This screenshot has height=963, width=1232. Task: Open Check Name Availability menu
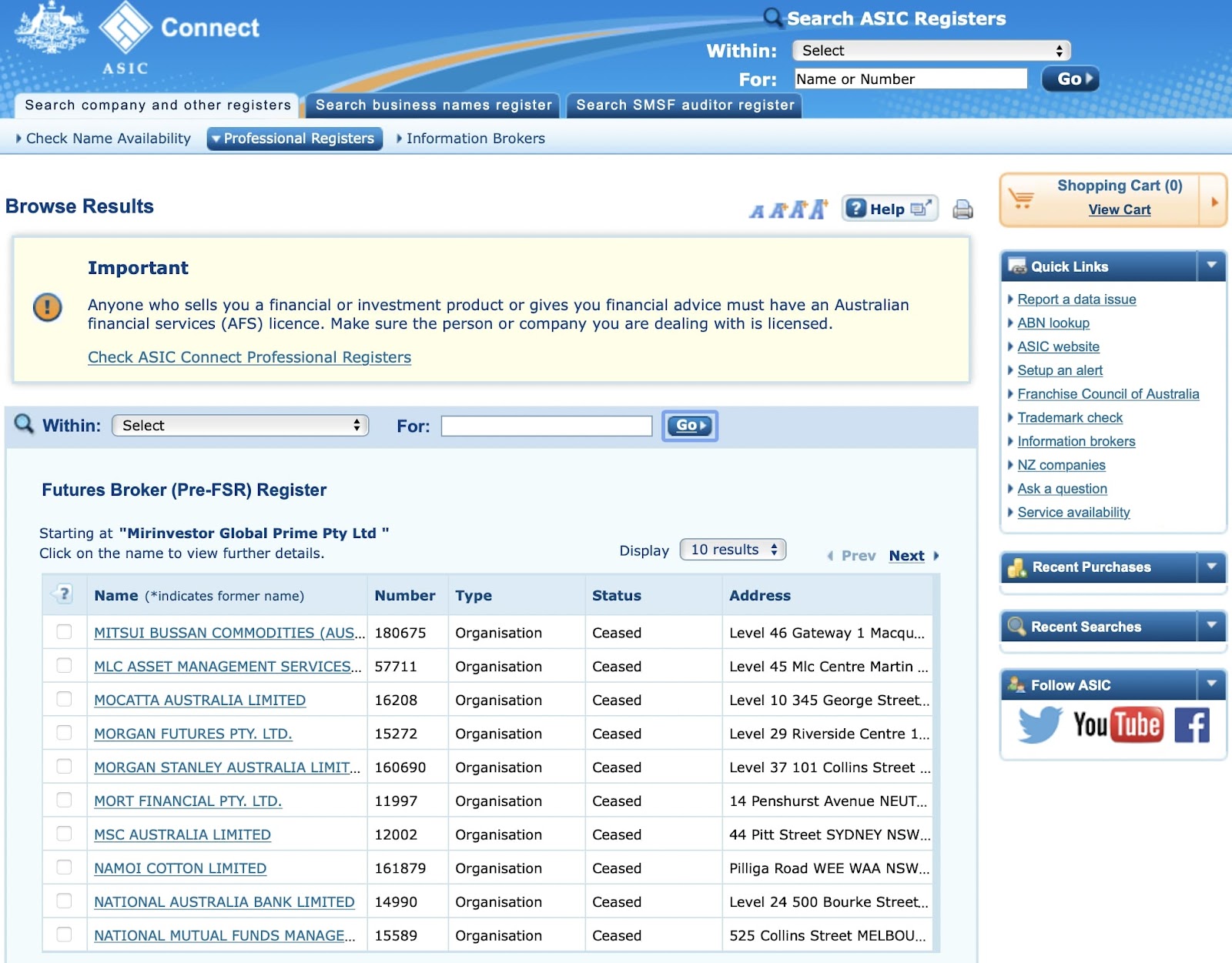coord(104,139)
